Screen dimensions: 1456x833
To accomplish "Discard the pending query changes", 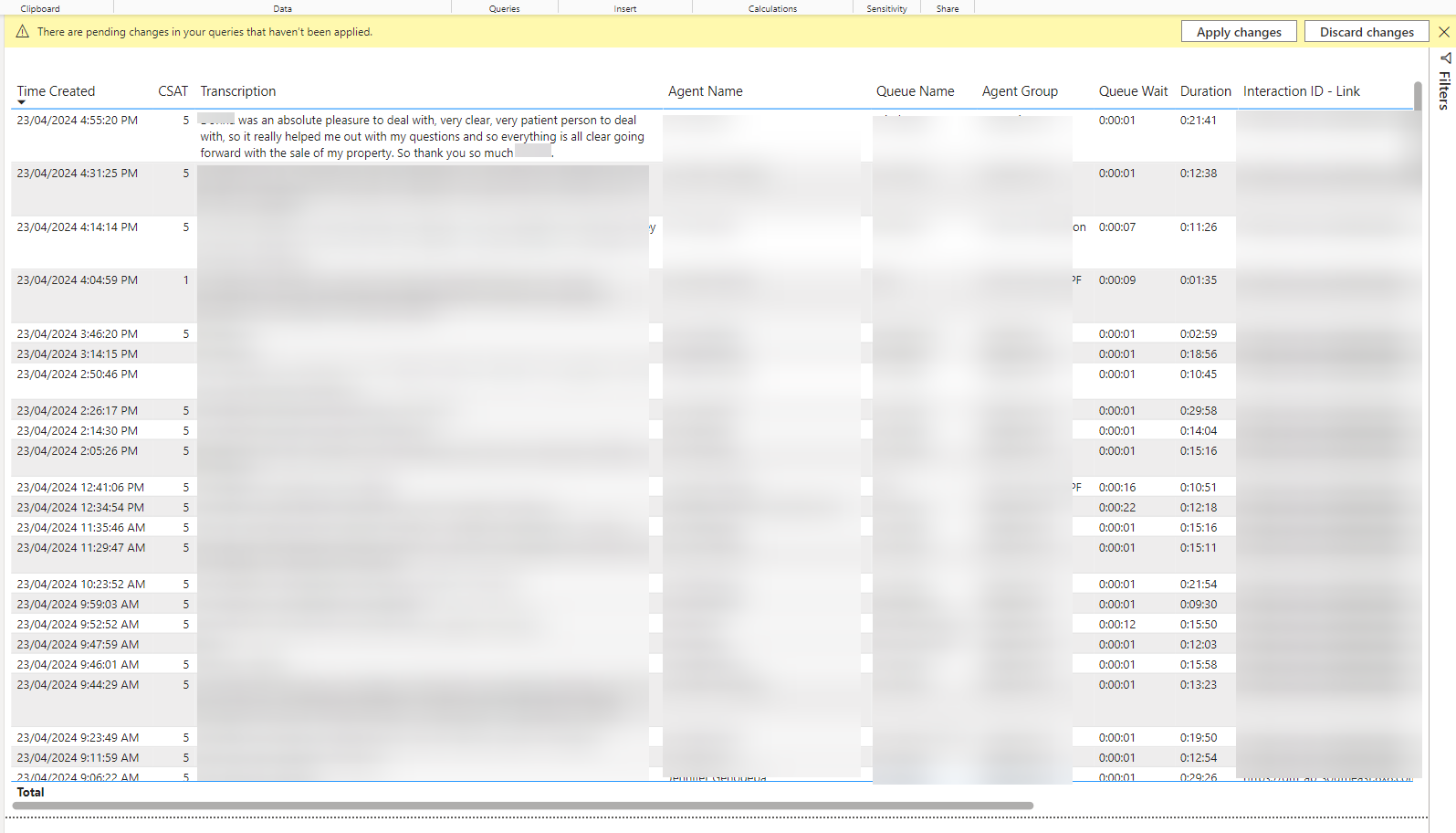I will click(x=1367, y=32).
